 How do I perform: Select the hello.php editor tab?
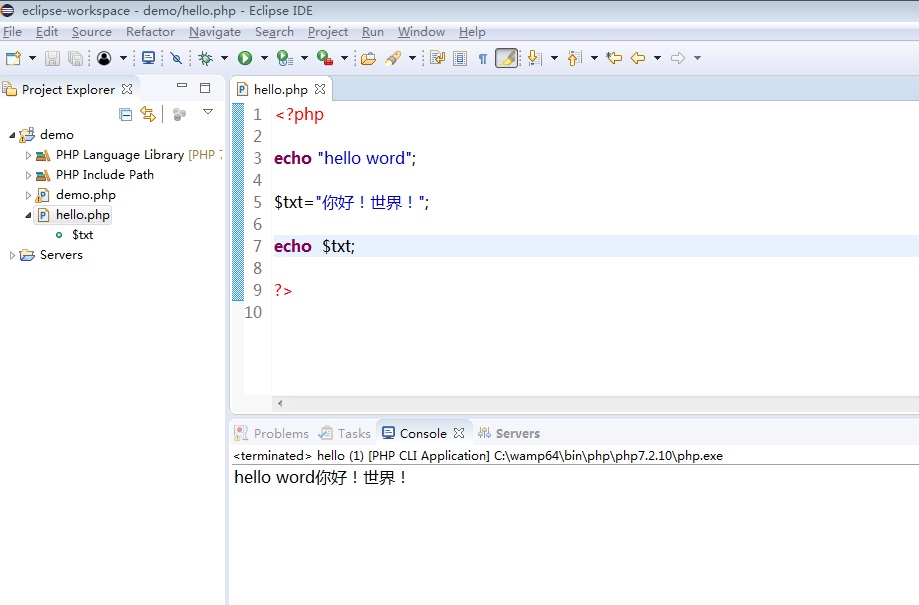(281, 90)
